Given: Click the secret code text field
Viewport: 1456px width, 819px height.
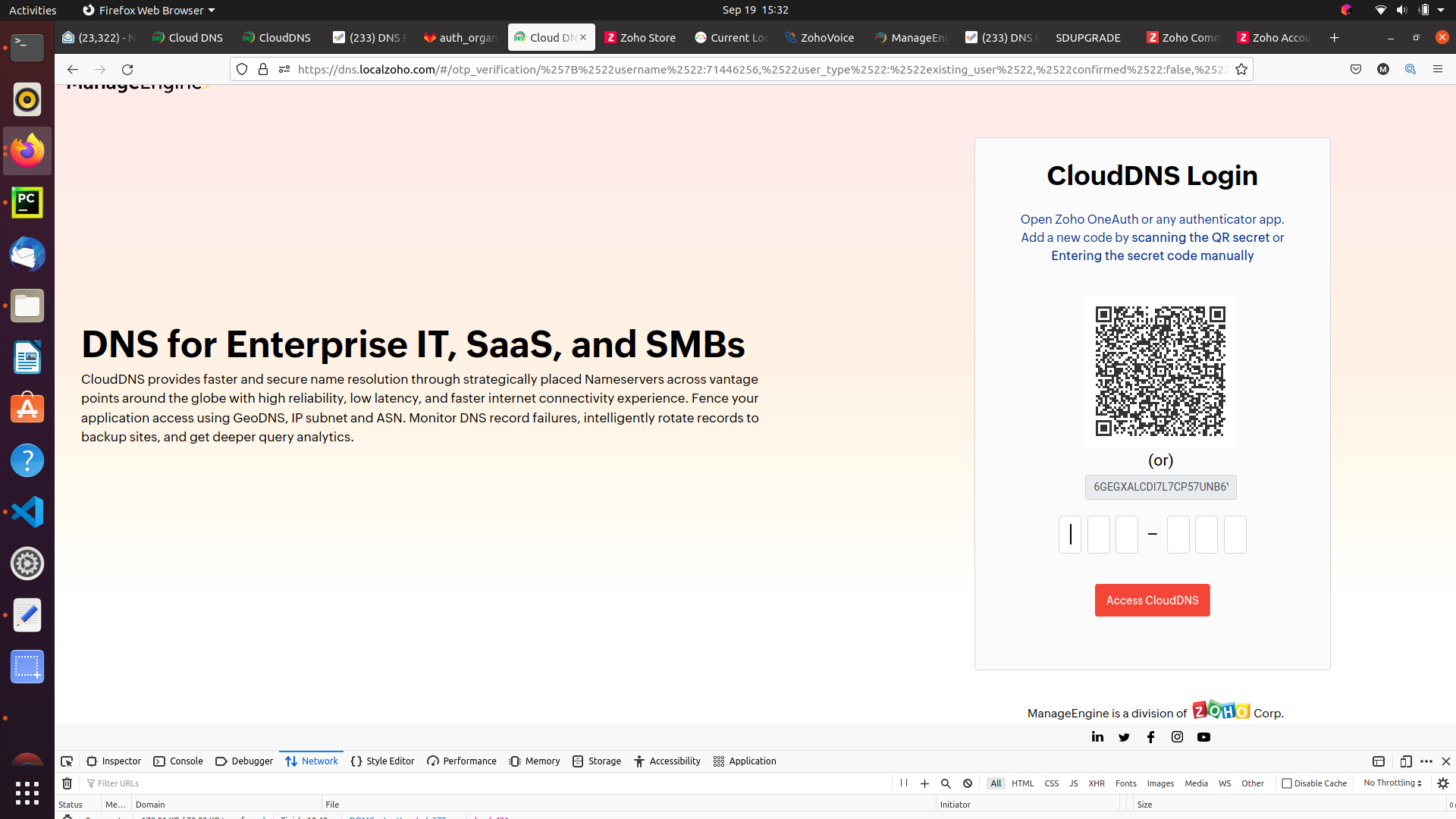Looking at the screenshot, I should click(x=1160, y=487).
